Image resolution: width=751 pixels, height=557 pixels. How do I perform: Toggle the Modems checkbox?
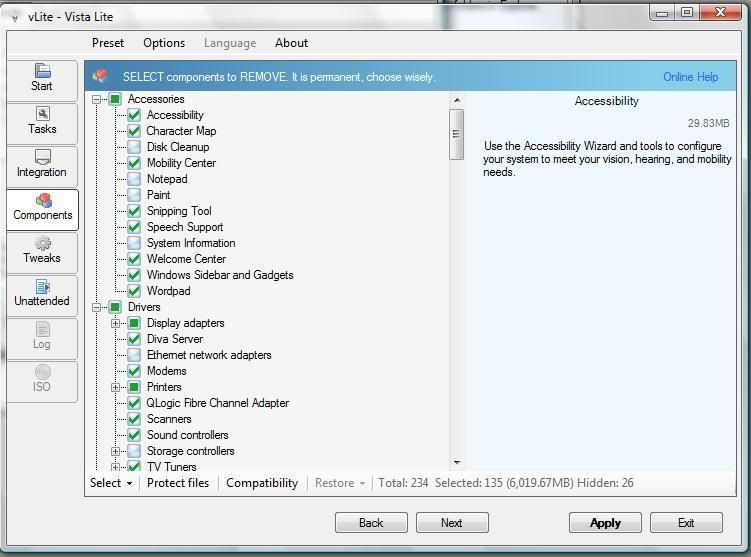point(134,371)
